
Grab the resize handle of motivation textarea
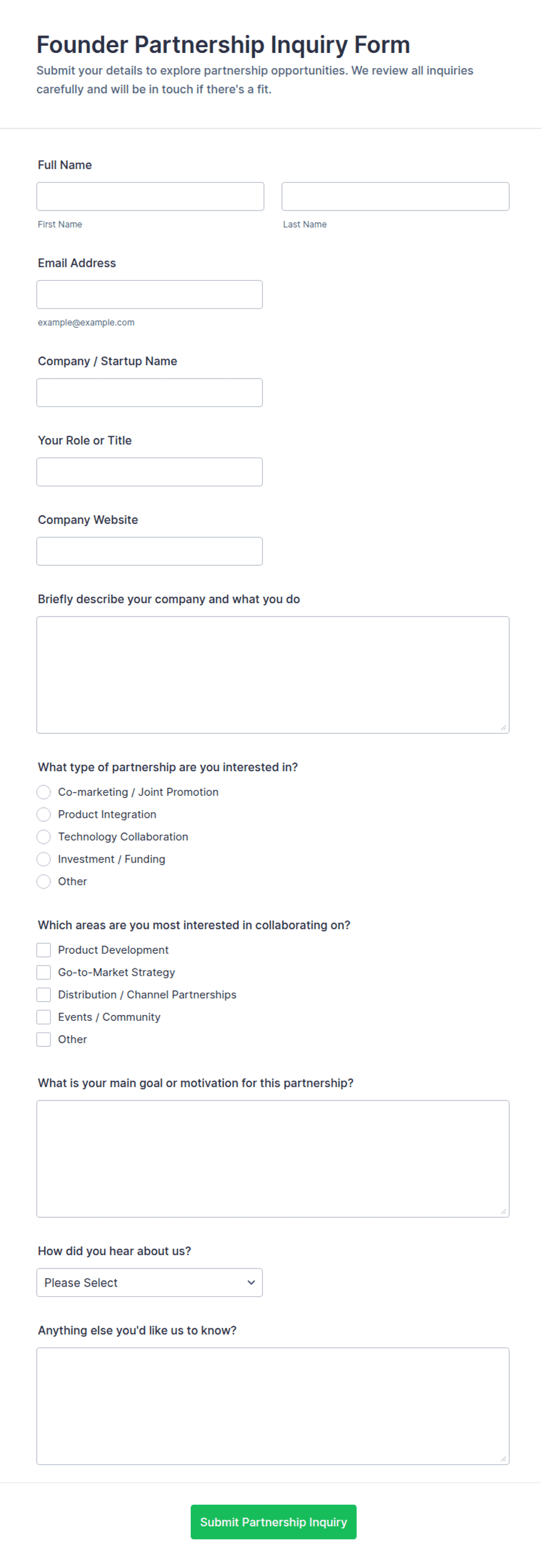tap(503, 1211)
